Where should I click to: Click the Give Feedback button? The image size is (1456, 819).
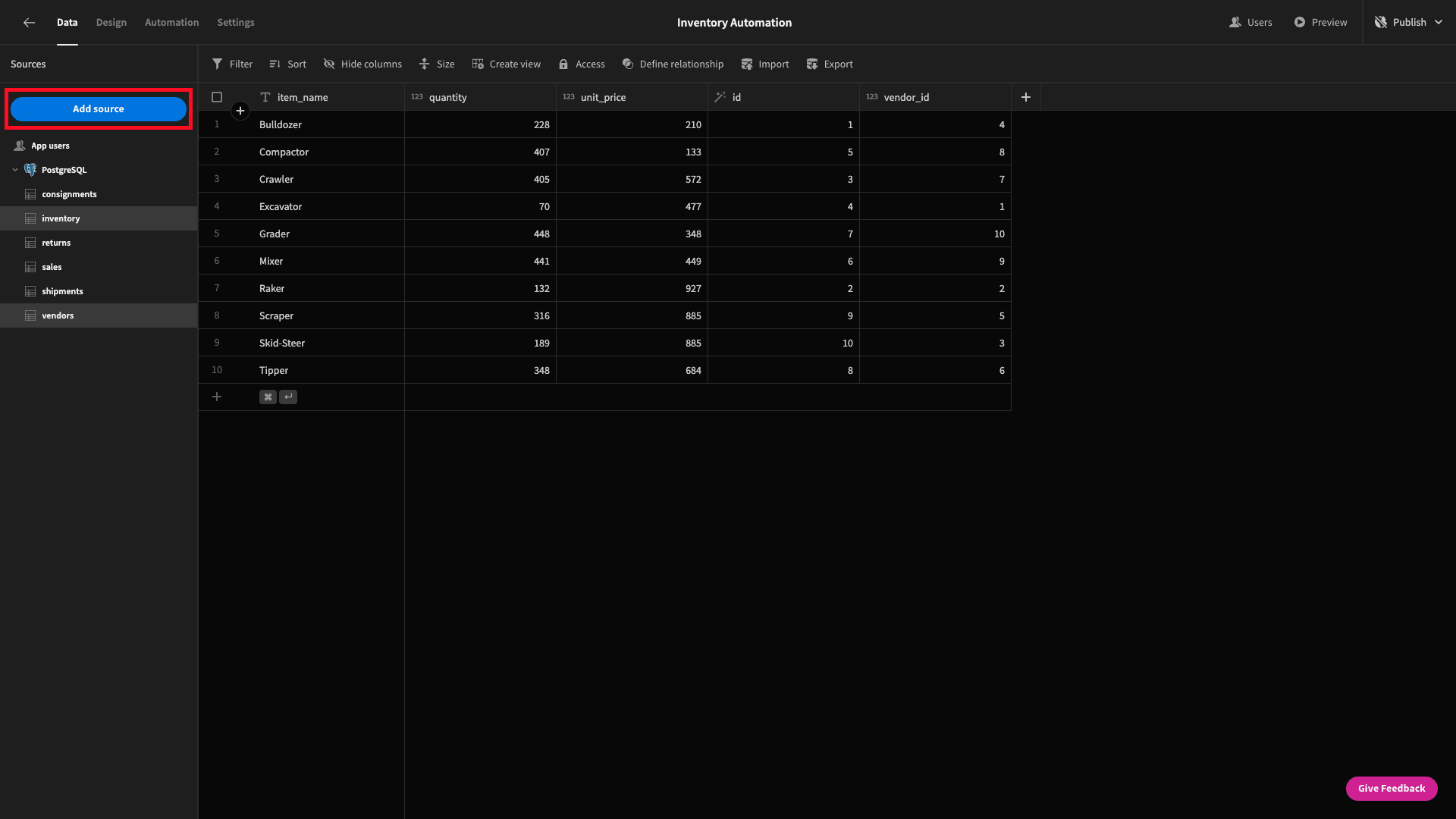coord(1392,789)
